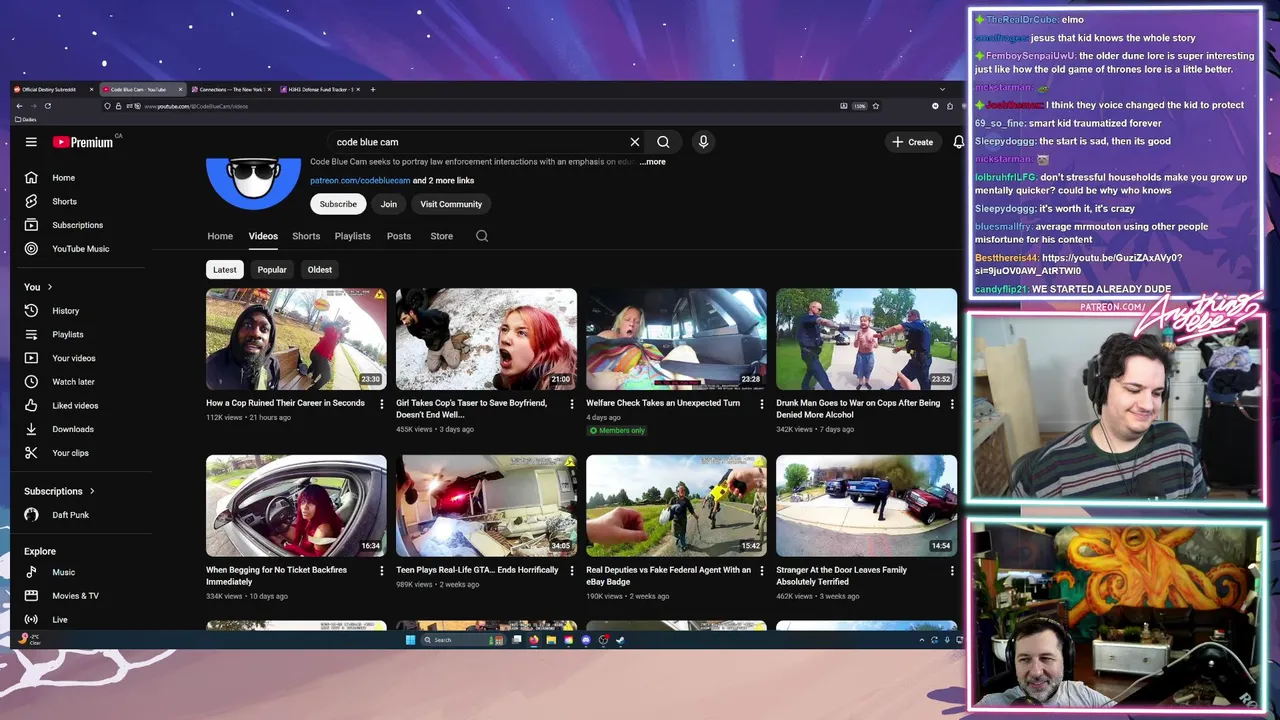Select the Popular sort chip

(272, 269)
